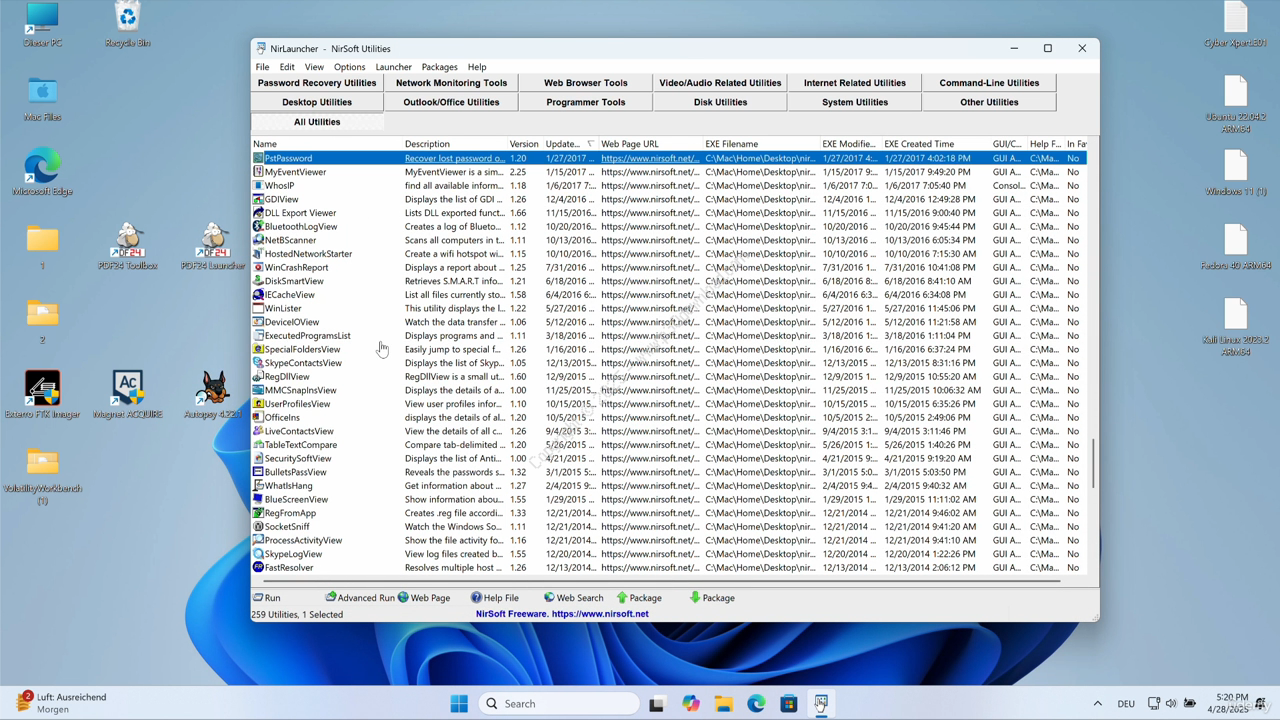Show hidden tray icons chevron
The height and width of the screenshot is (720, 1280).
(x=1097, y=703)
